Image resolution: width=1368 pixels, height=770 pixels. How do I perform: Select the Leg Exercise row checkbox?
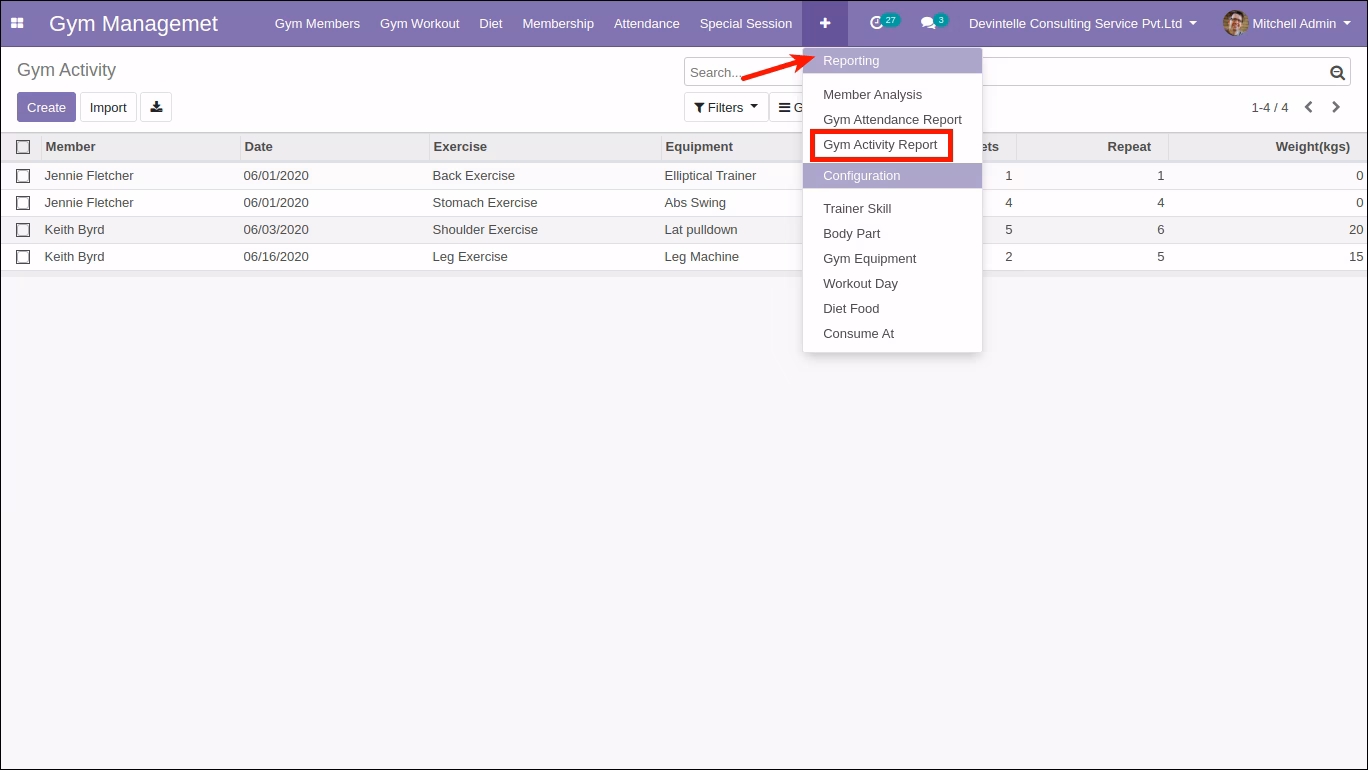coord(23,257)
